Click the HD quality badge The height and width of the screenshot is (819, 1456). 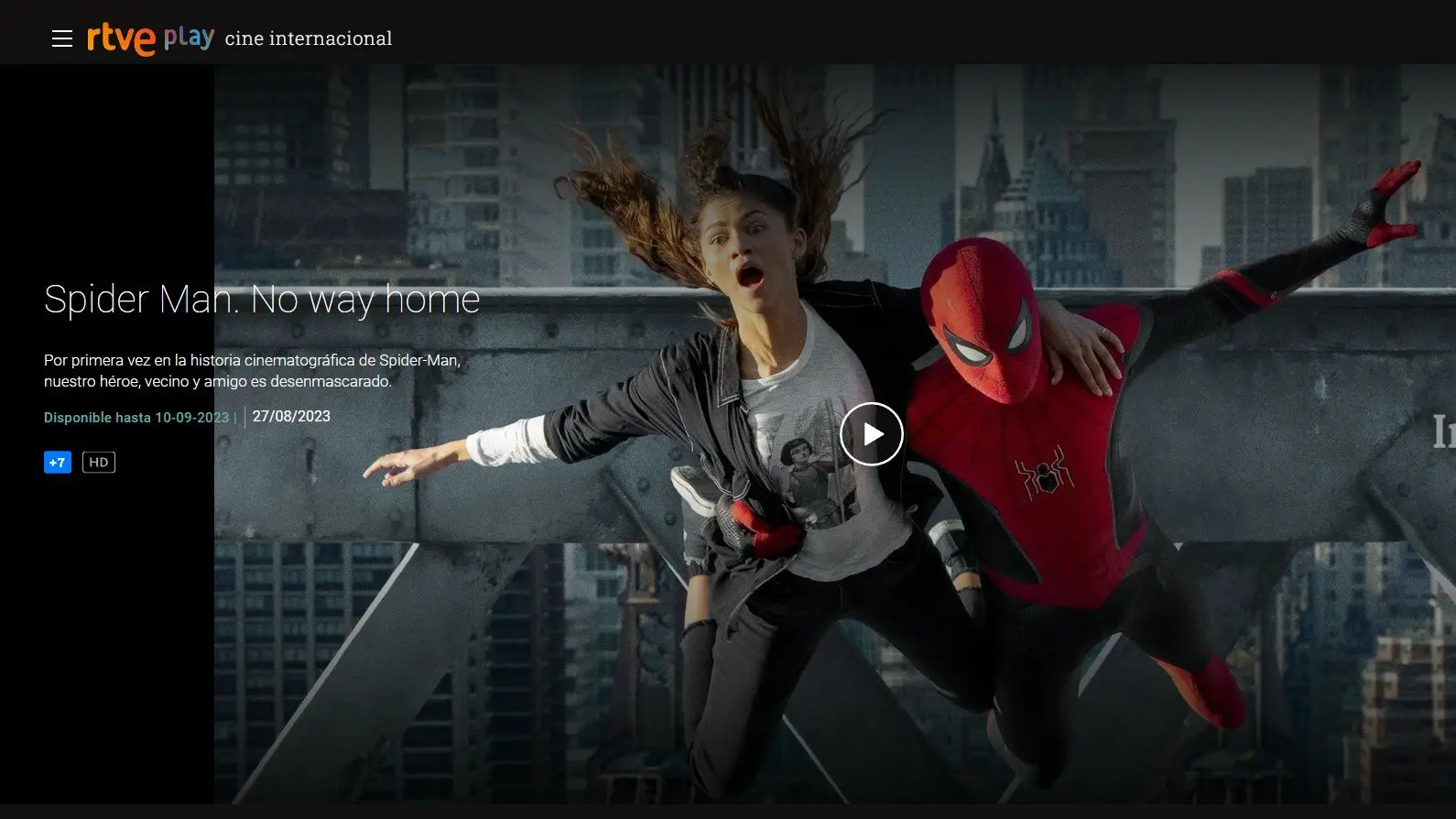(99, 463)
